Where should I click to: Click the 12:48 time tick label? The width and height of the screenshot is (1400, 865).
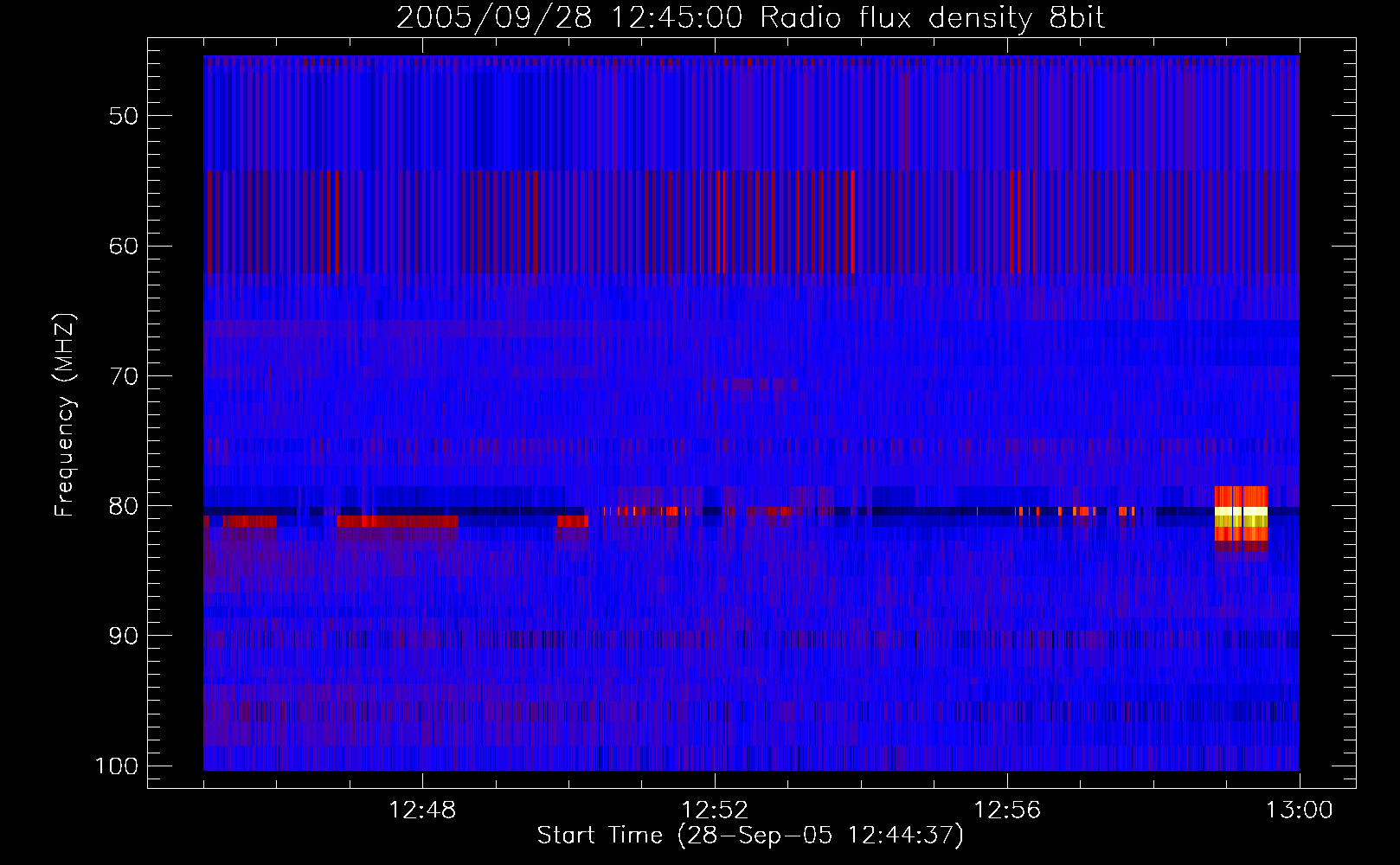[422, 811]
